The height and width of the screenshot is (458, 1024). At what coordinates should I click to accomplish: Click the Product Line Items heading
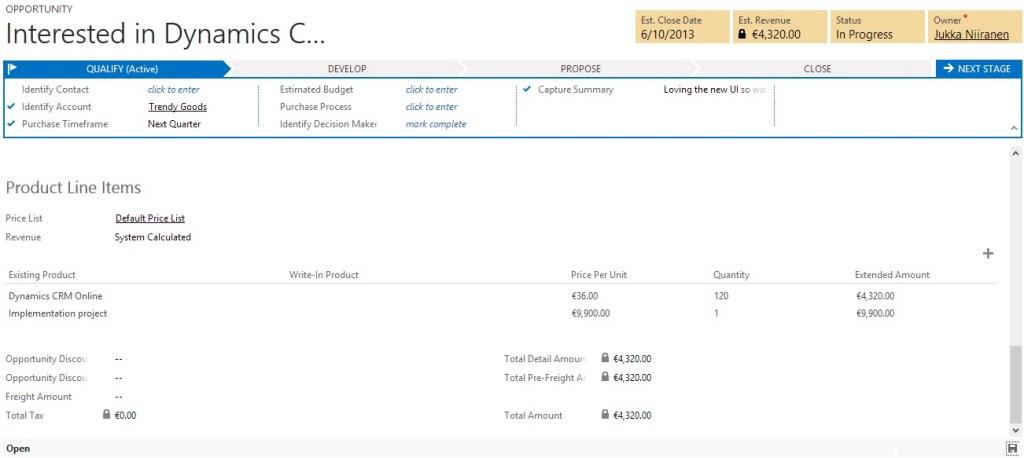click(73, 188)
